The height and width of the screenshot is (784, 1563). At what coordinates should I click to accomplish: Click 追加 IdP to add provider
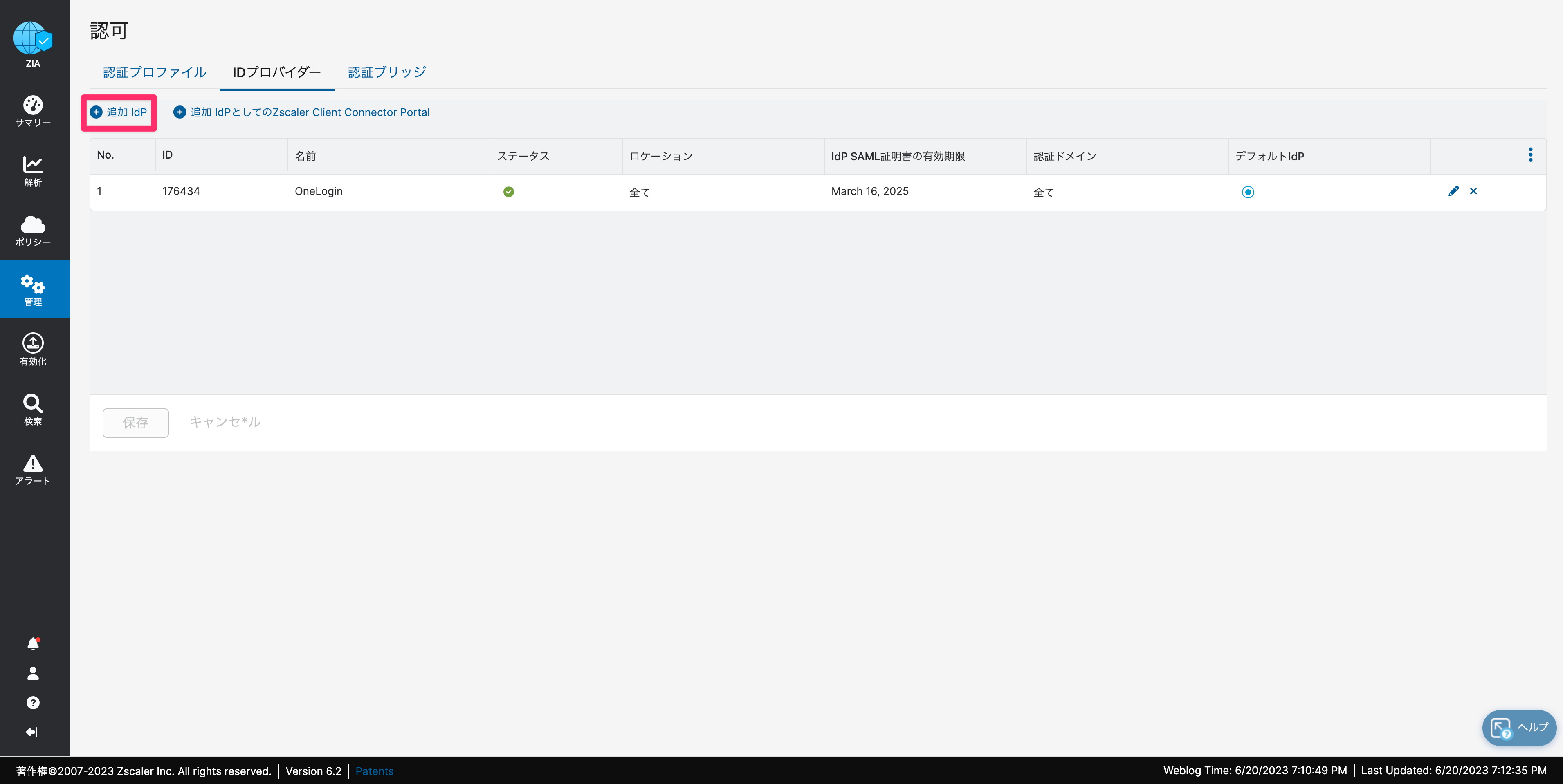118,112
